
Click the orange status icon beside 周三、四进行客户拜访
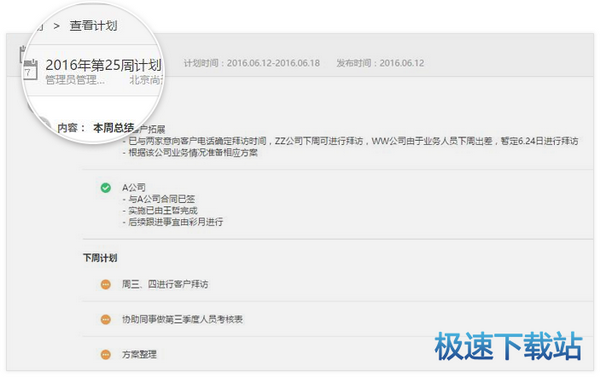click(106, 285)
